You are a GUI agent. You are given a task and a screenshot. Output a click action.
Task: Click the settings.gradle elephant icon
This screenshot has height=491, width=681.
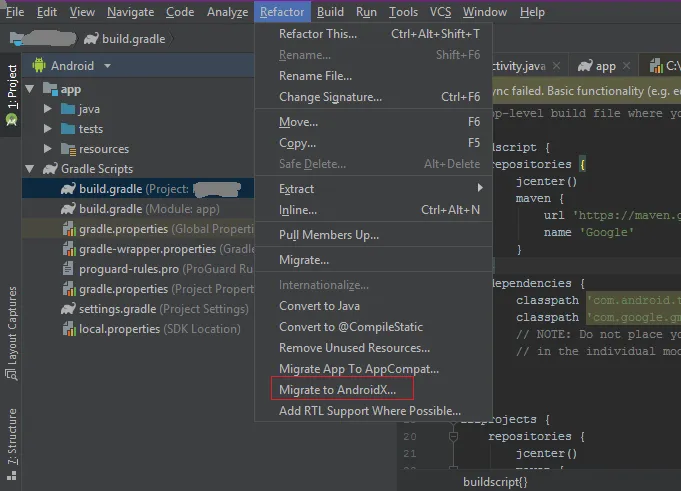click(68, 309)
